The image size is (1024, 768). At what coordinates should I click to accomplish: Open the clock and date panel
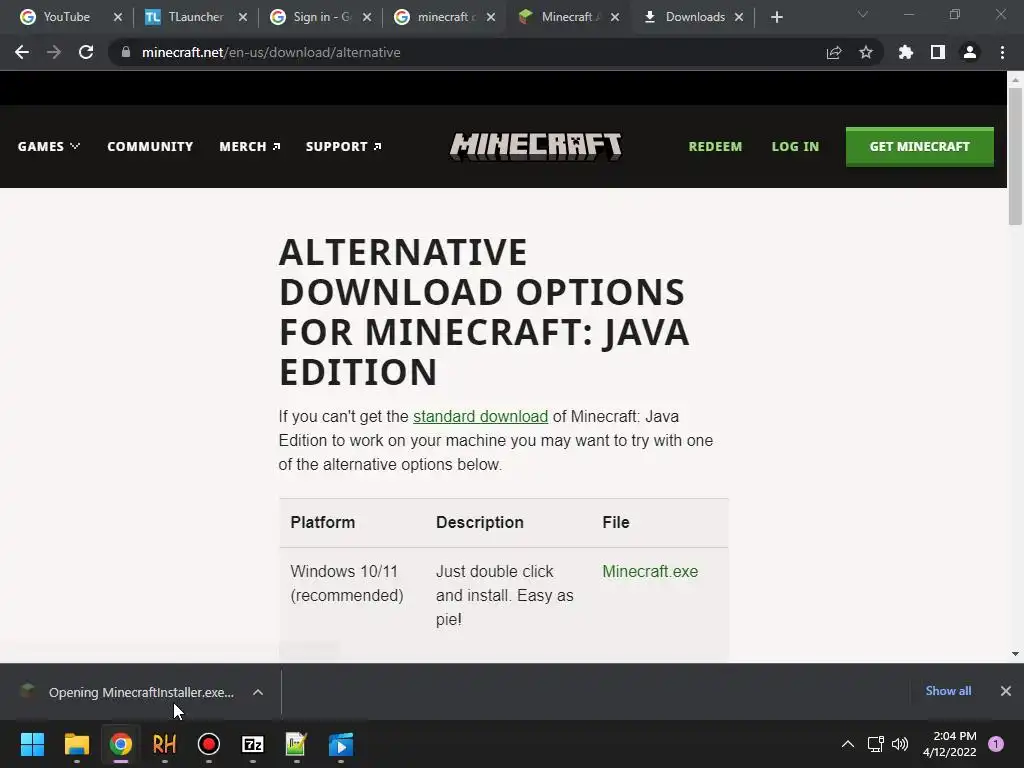pyautogui.click(x=950, y=744)
